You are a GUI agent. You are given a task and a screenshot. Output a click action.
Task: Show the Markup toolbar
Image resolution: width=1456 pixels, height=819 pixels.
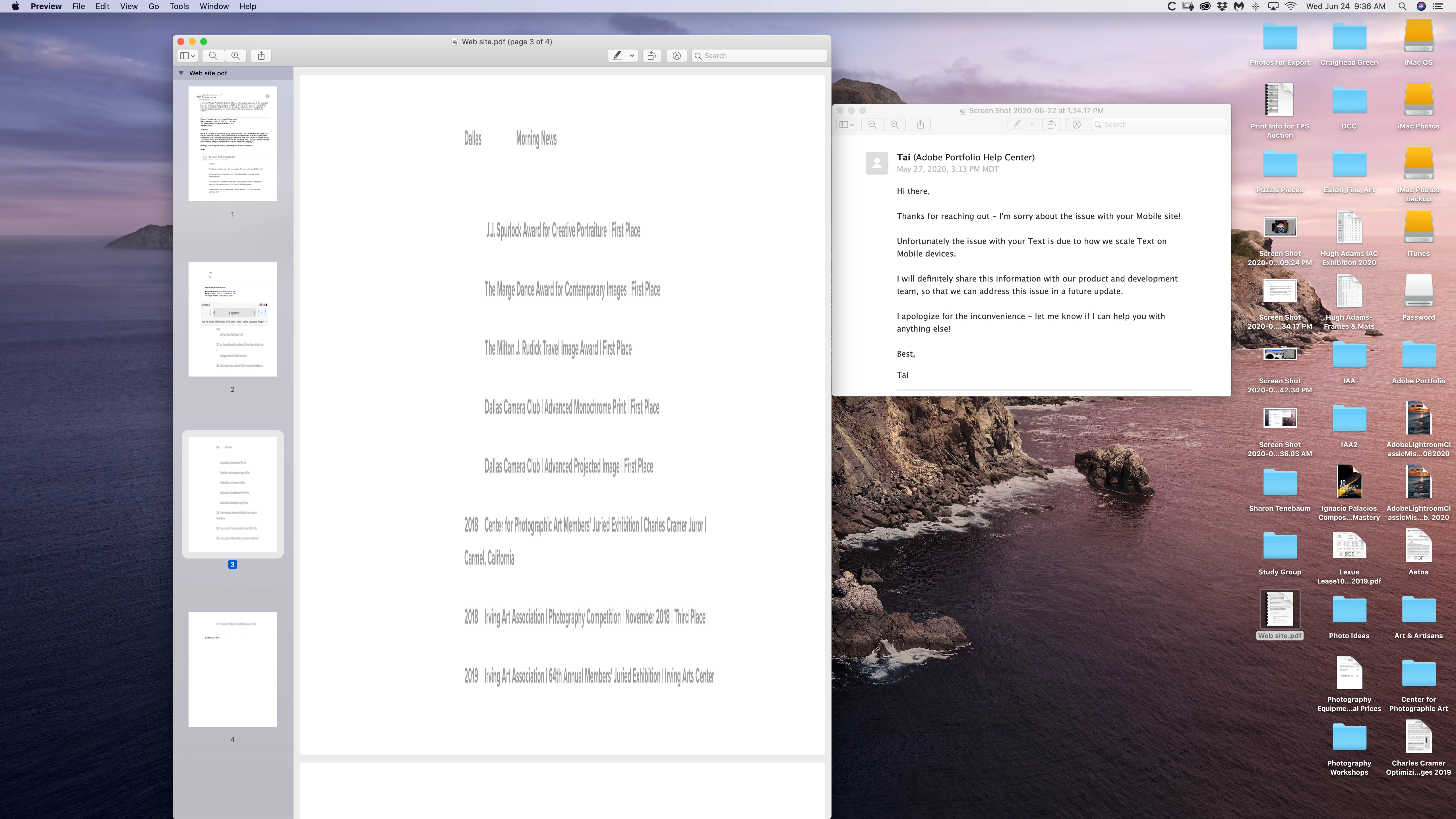coord(677,55)
